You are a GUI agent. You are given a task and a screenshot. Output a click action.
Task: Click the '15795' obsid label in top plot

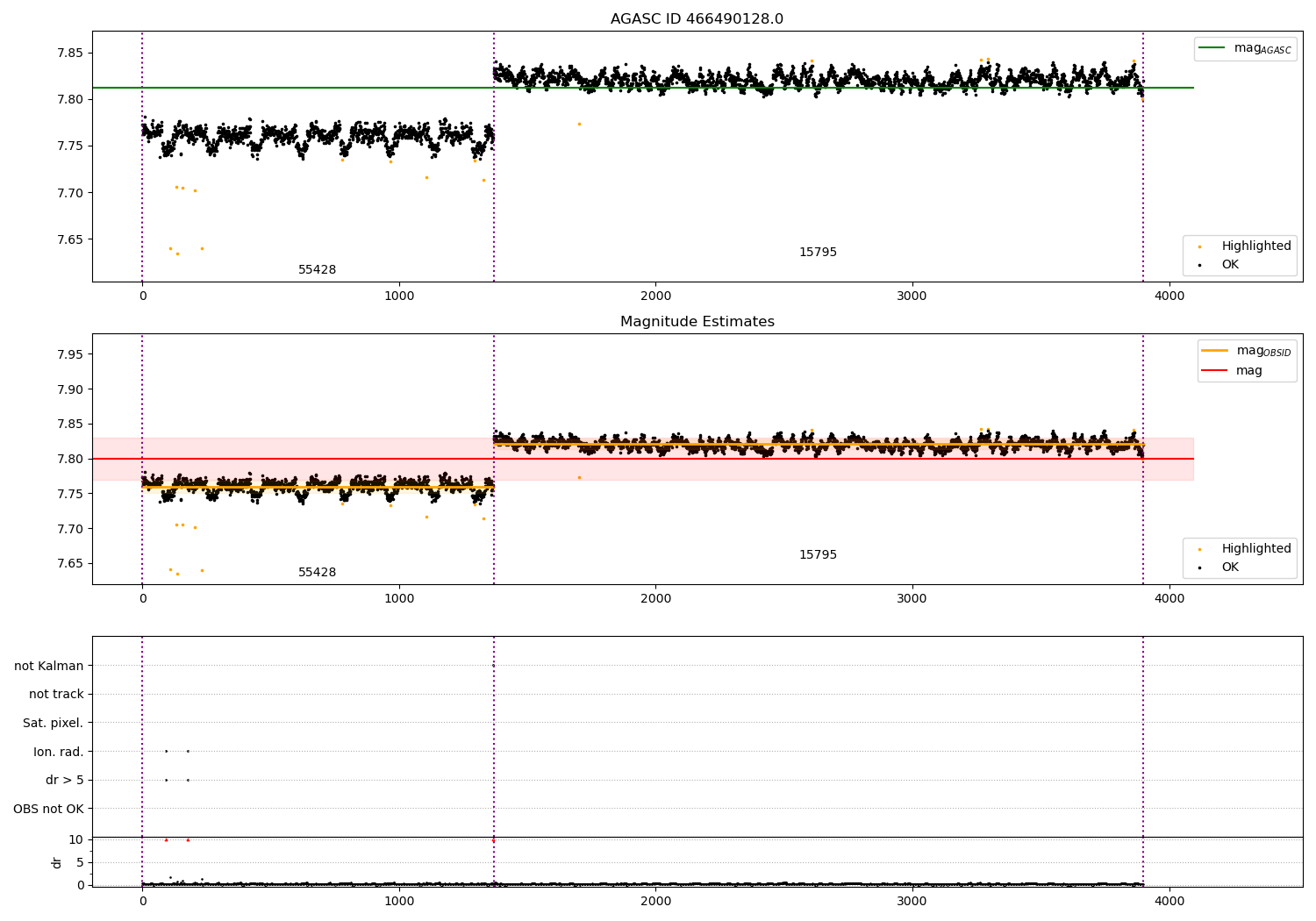point(818,253)
